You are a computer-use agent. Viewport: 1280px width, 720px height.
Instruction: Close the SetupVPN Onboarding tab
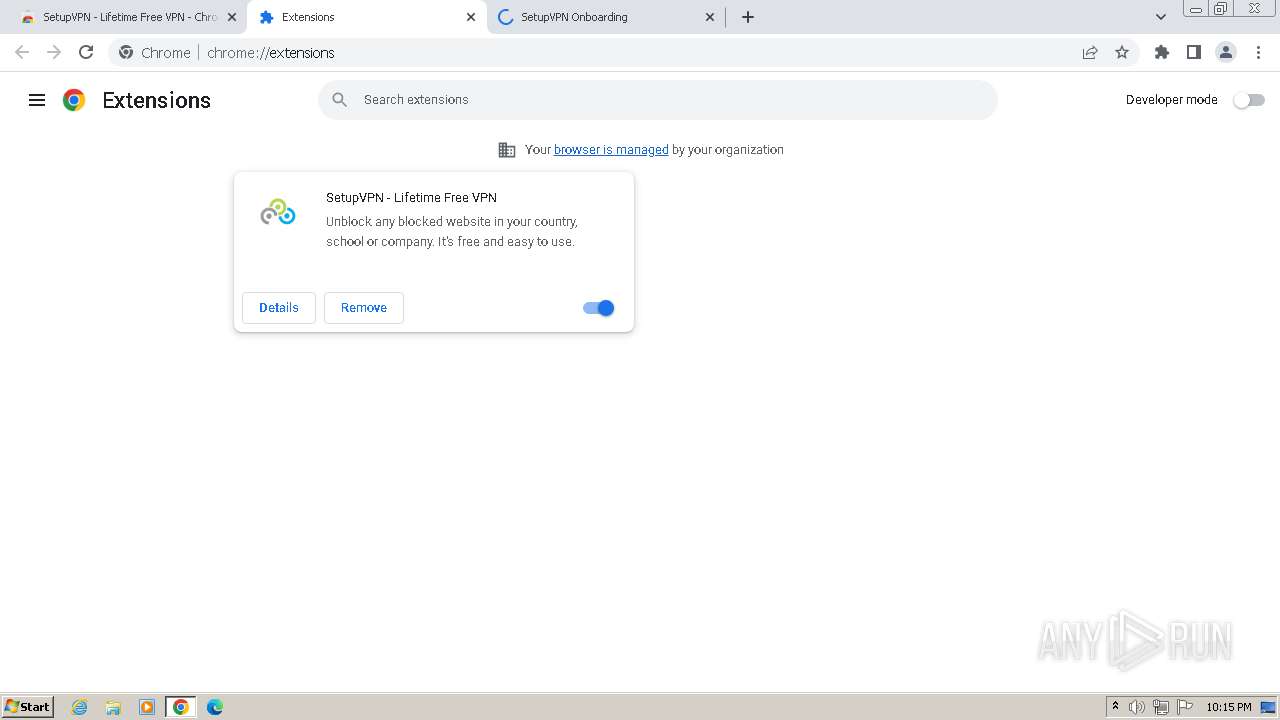(710, 17)
